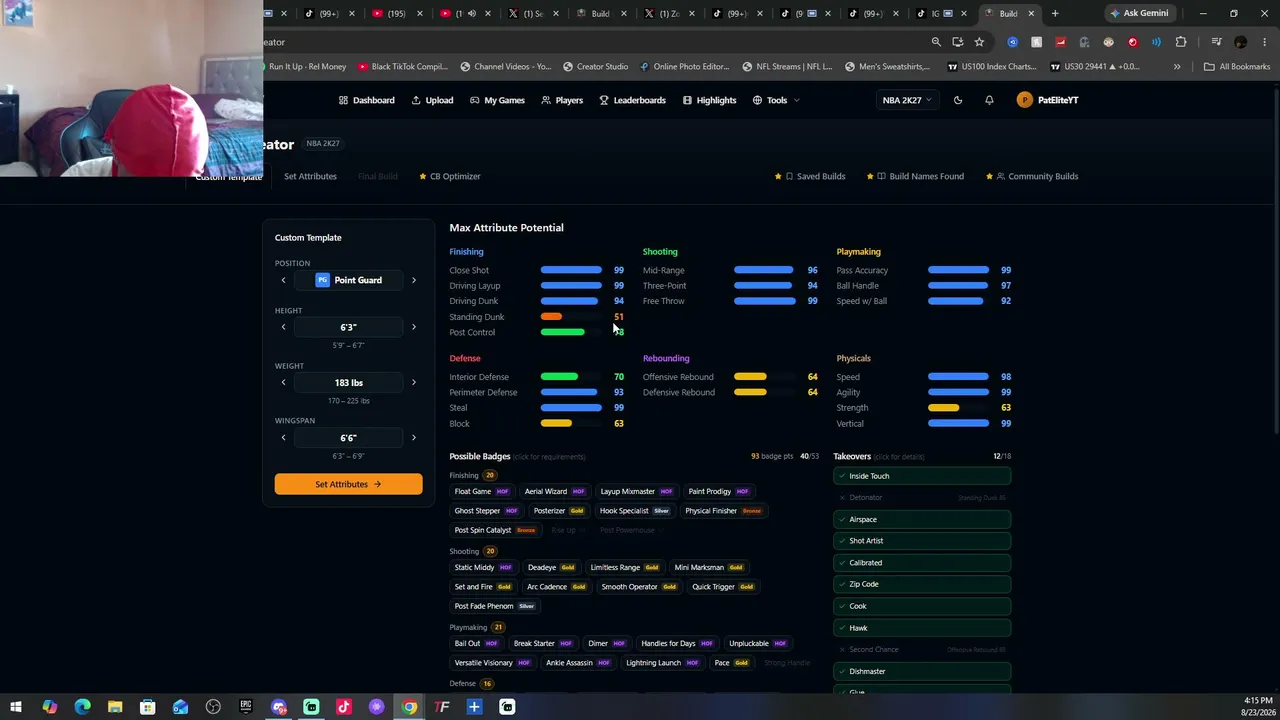The image size is (1280, 720).
Task: Open the Creator Studio bookmark
Action: [596, 67]
